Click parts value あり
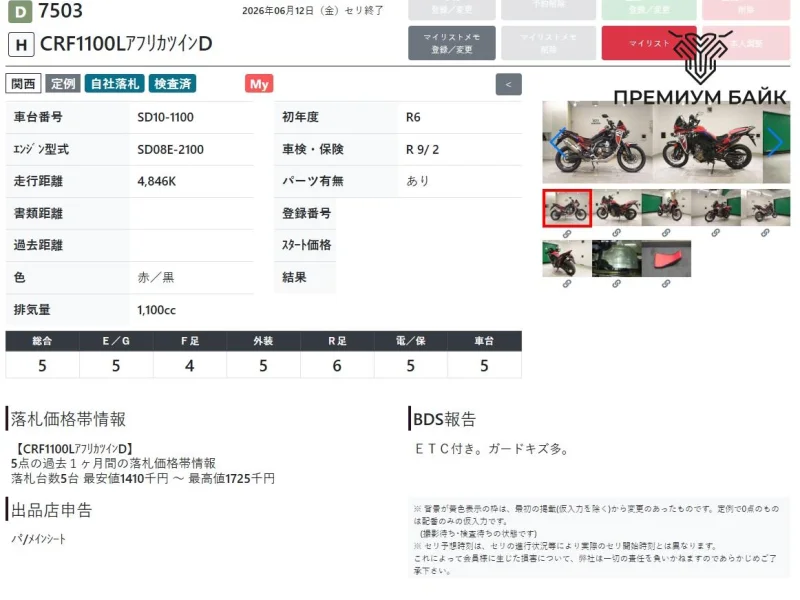 click(417, 181)
